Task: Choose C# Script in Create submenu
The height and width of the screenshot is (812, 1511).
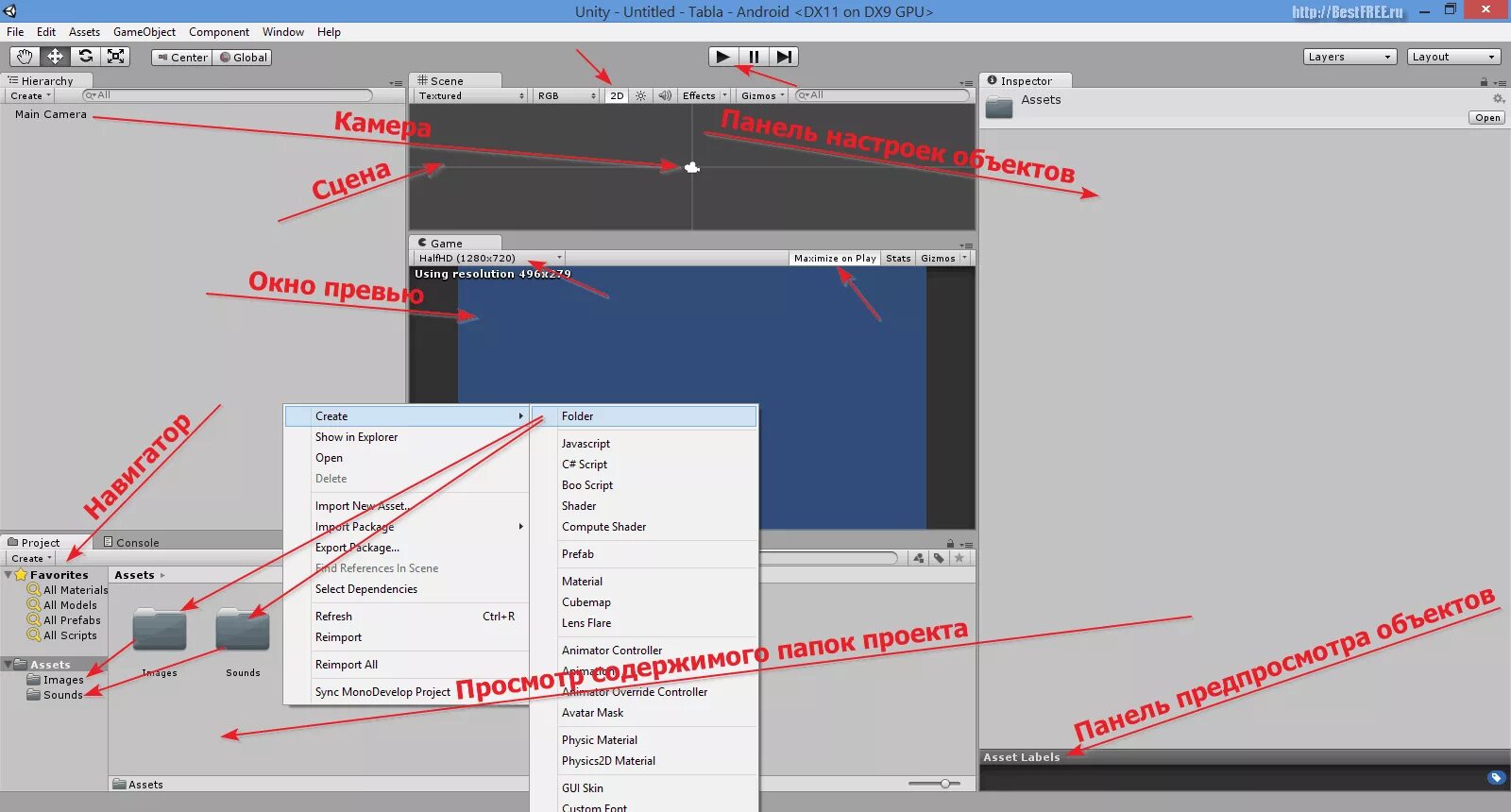Action: click(644, 465)
